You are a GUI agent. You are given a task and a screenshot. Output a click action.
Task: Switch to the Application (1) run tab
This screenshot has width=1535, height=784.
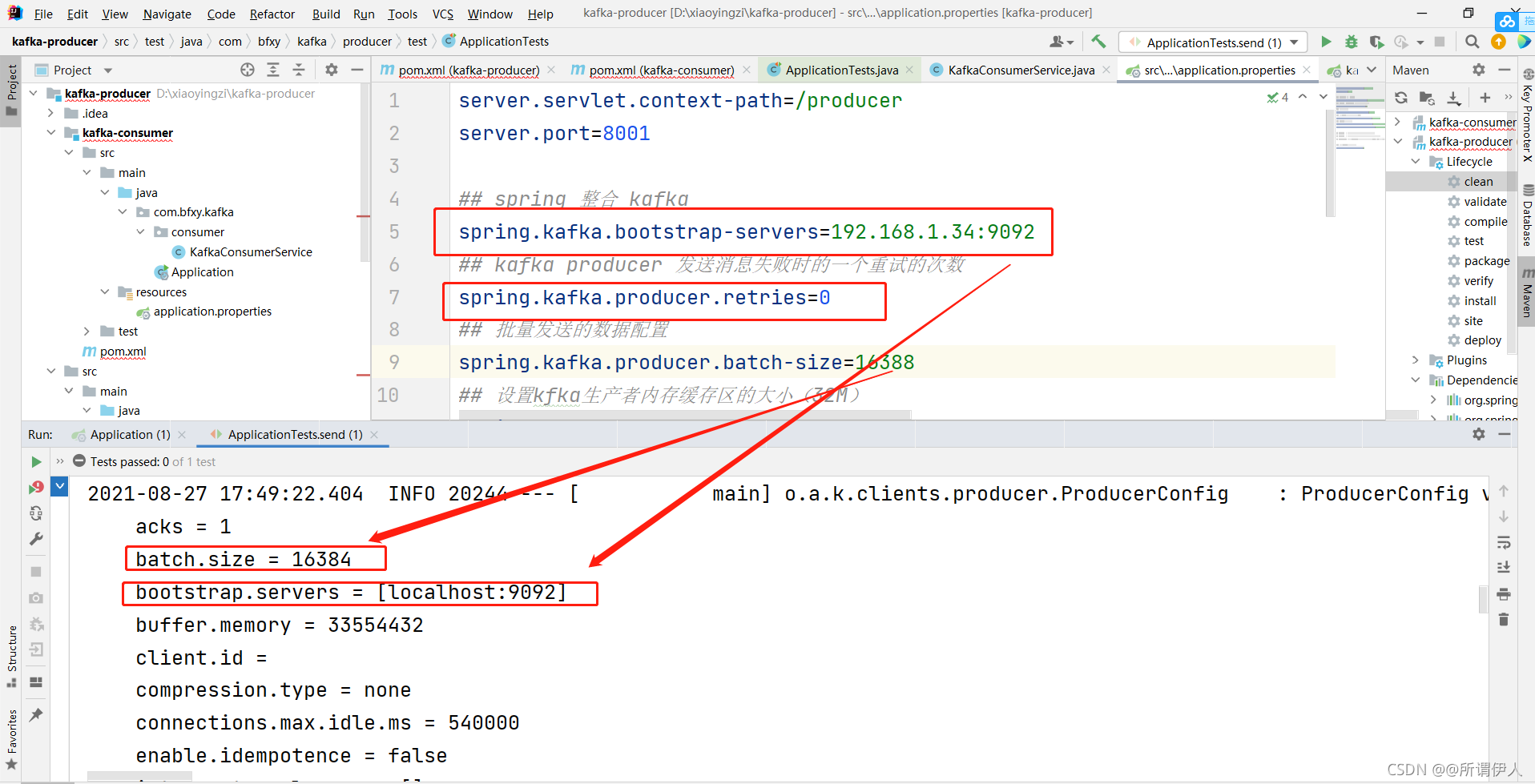pyautogui.click(x=130, y=434)
